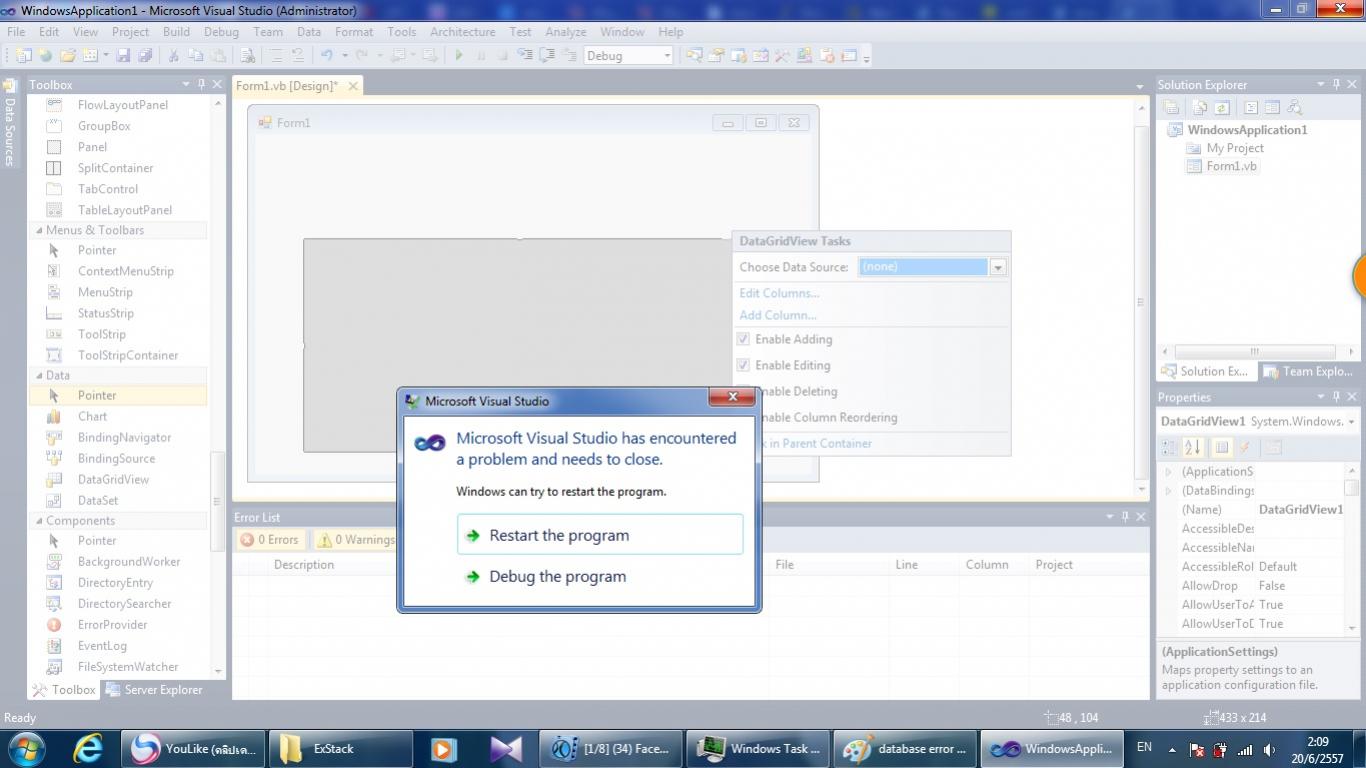Open the Debug configuration dropdown
The width and height of the screenshot is (1366, 768).
667,56
